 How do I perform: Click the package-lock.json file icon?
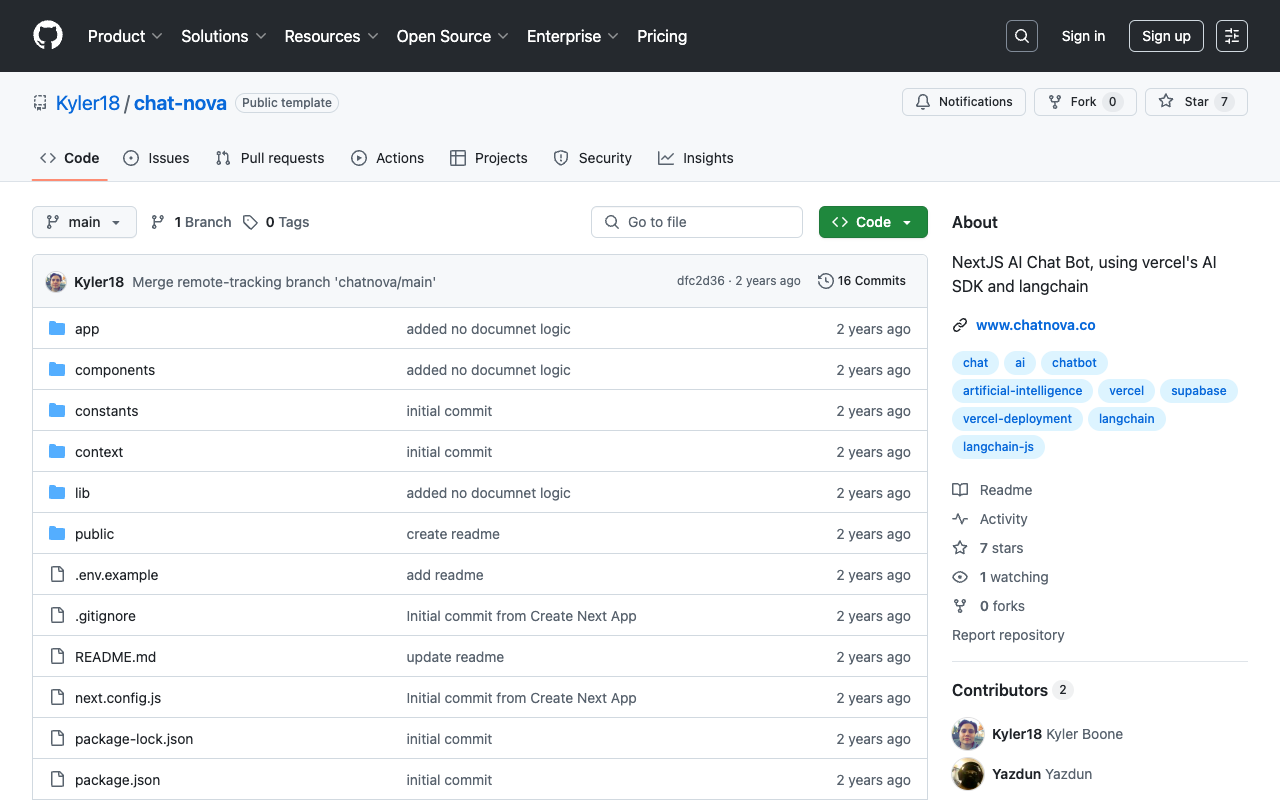pos(57,739)
